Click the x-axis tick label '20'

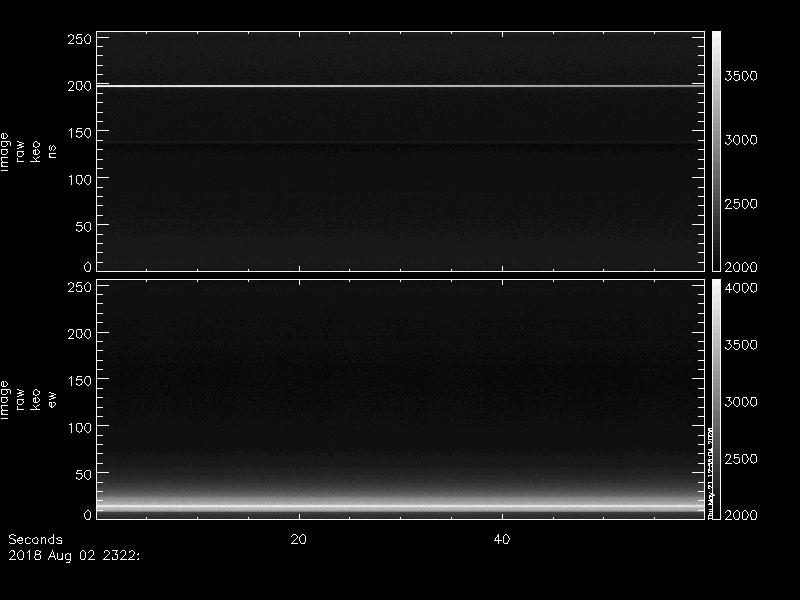point(298,539)
